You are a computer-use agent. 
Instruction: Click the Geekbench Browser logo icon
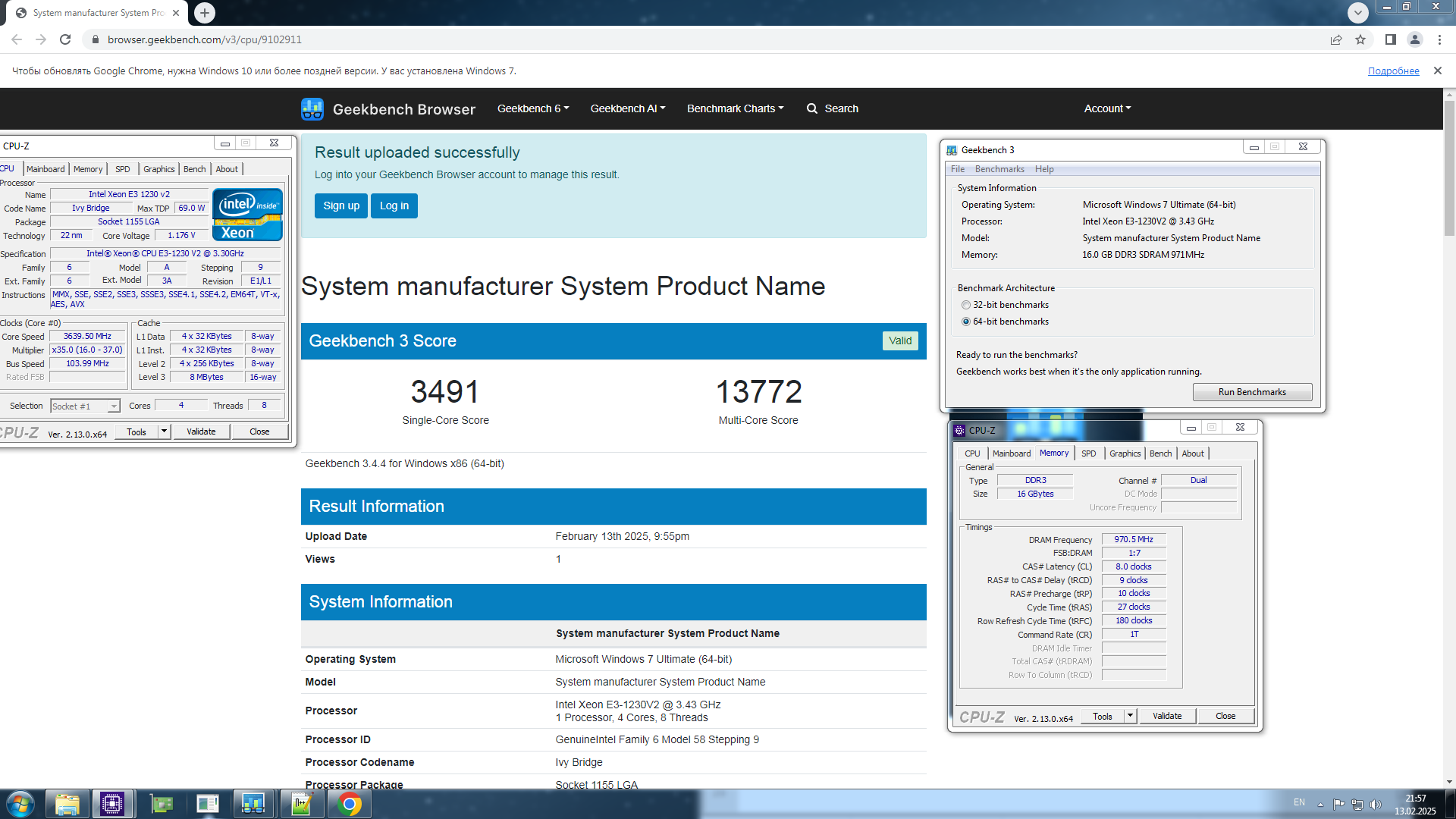[312, 109]
